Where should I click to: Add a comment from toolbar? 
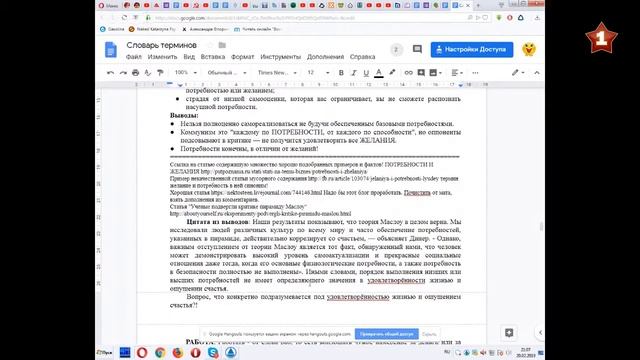[421, 73]
